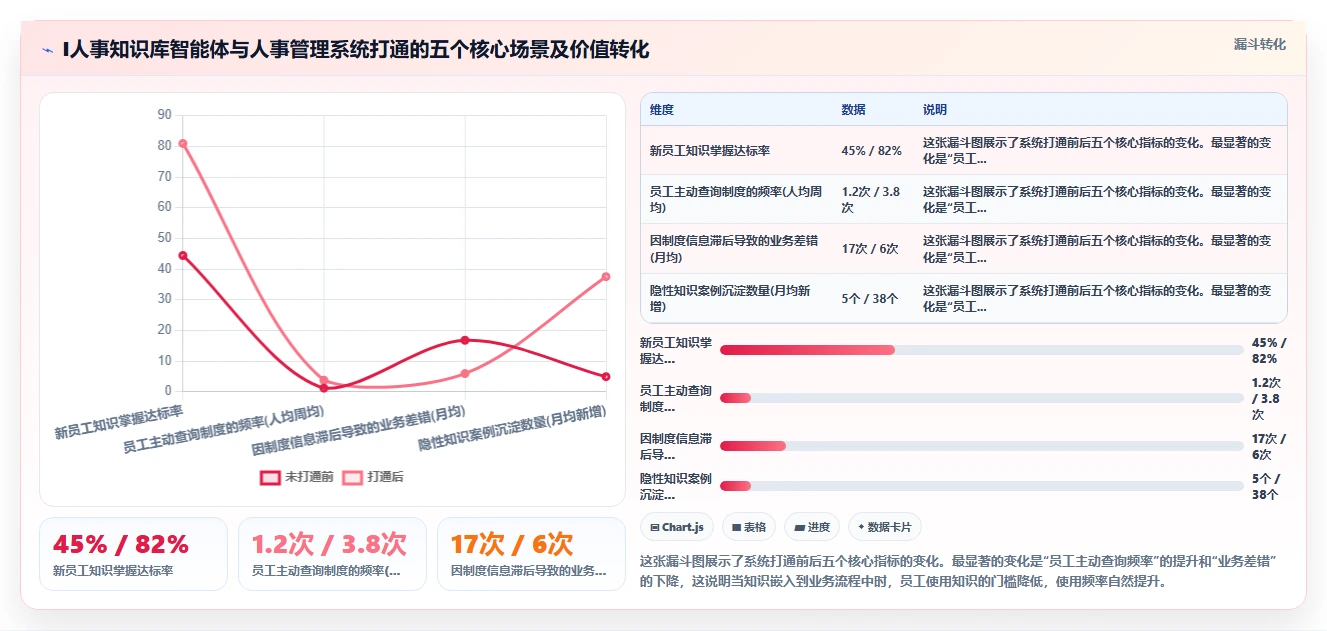Viewport: 1327px width, 631px height.
Task: Click progress value 5个 / 38个
Action: tap(1266, 486)
